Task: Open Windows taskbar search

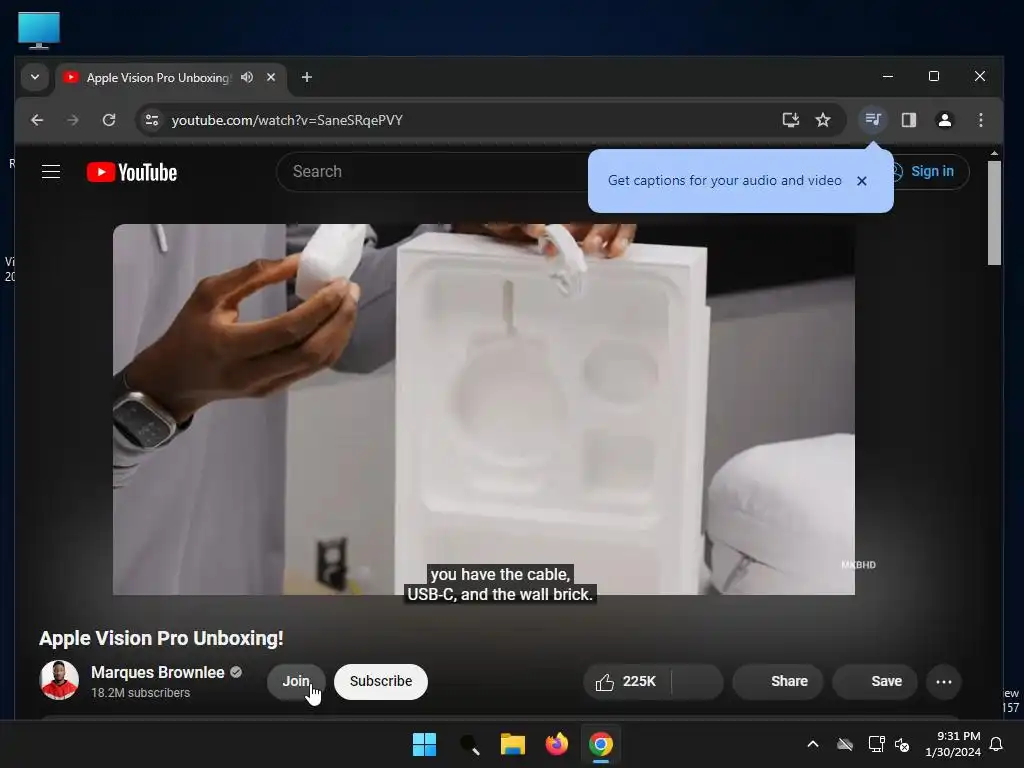Action: 469,744
